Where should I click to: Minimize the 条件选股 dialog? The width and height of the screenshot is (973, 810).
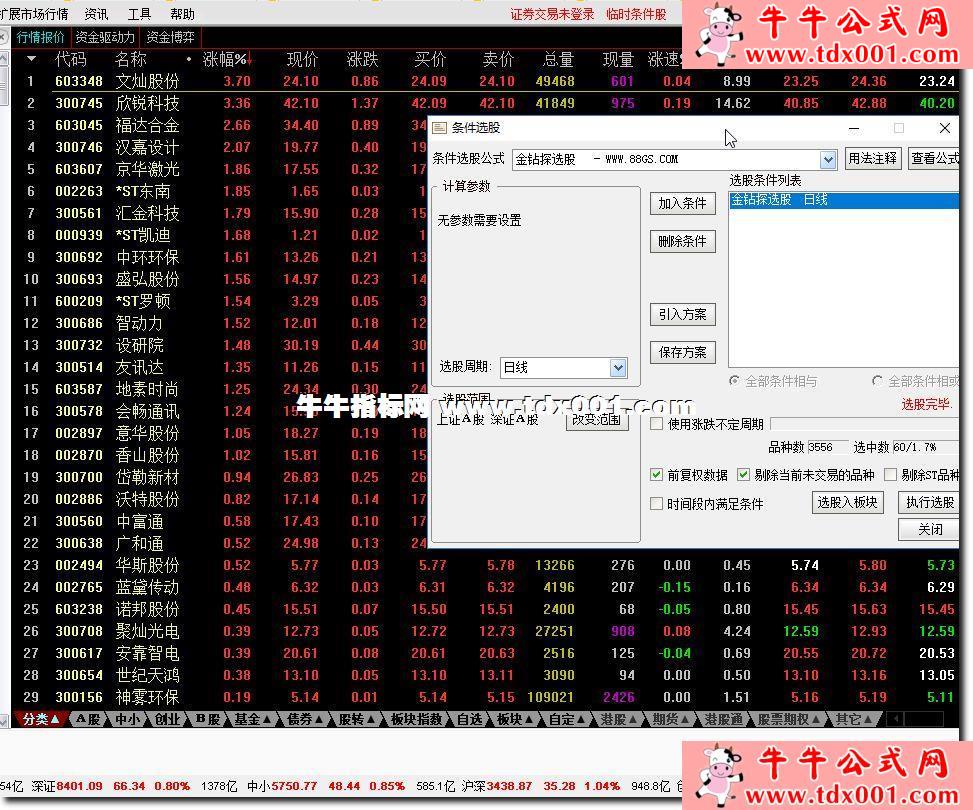tap(854, 128)
